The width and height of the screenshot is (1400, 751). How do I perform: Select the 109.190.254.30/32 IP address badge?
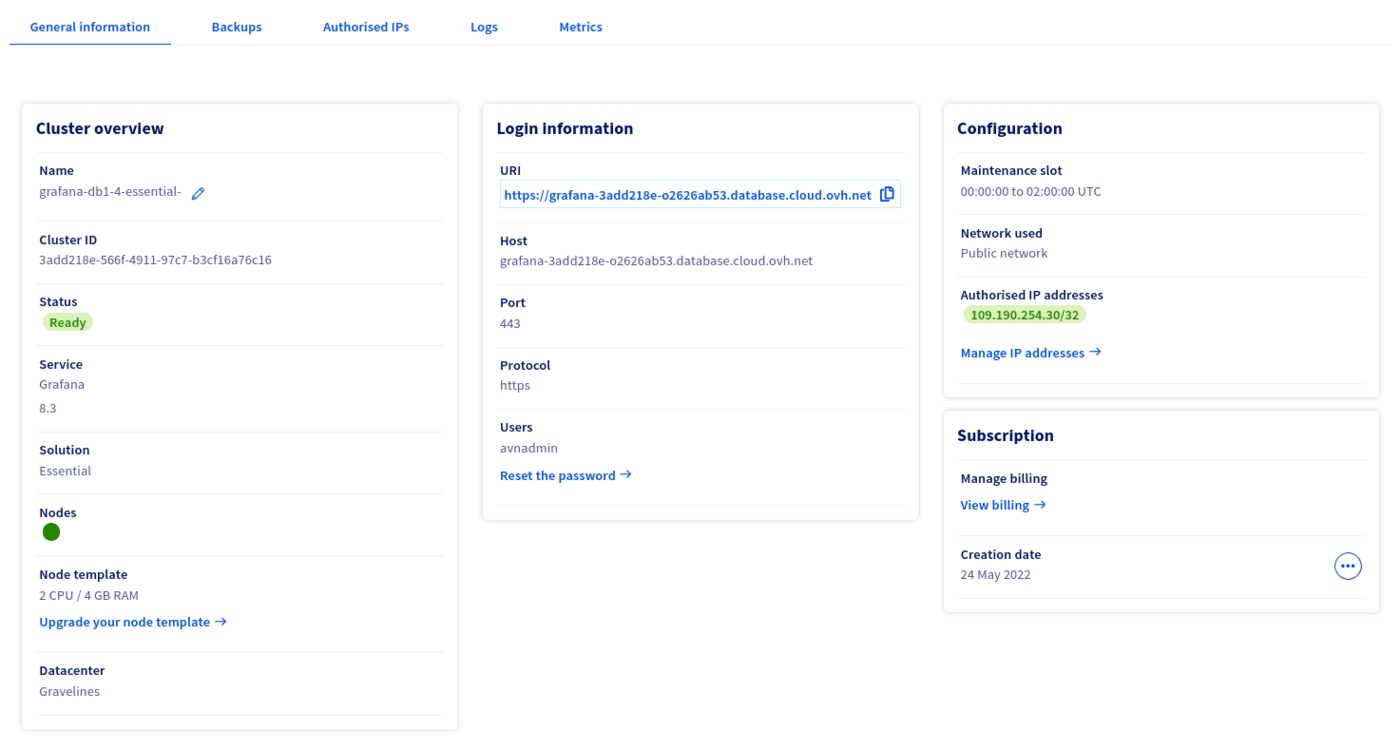1024,314
